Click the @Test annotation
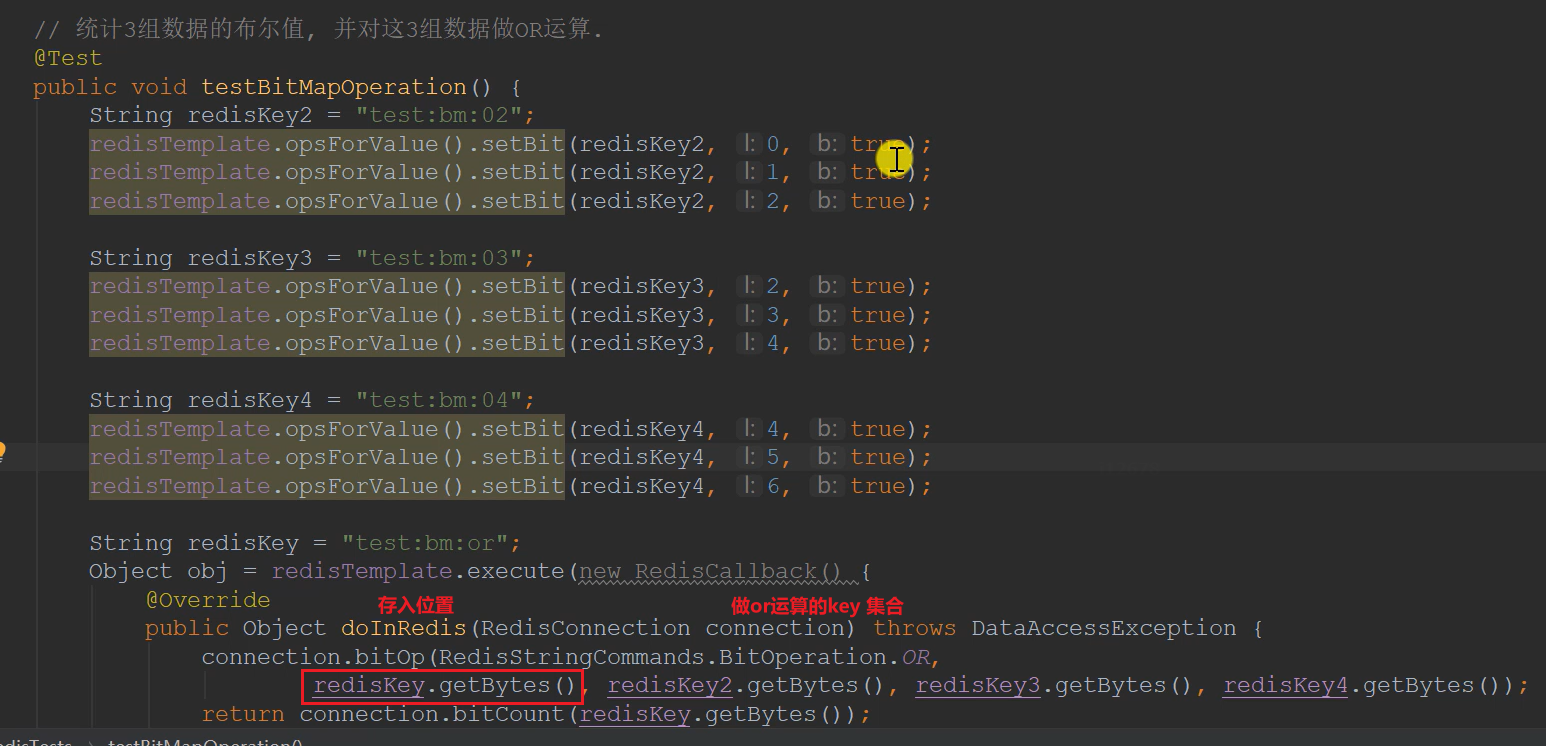Viewport: 1546px width, 746px height. 68,58
